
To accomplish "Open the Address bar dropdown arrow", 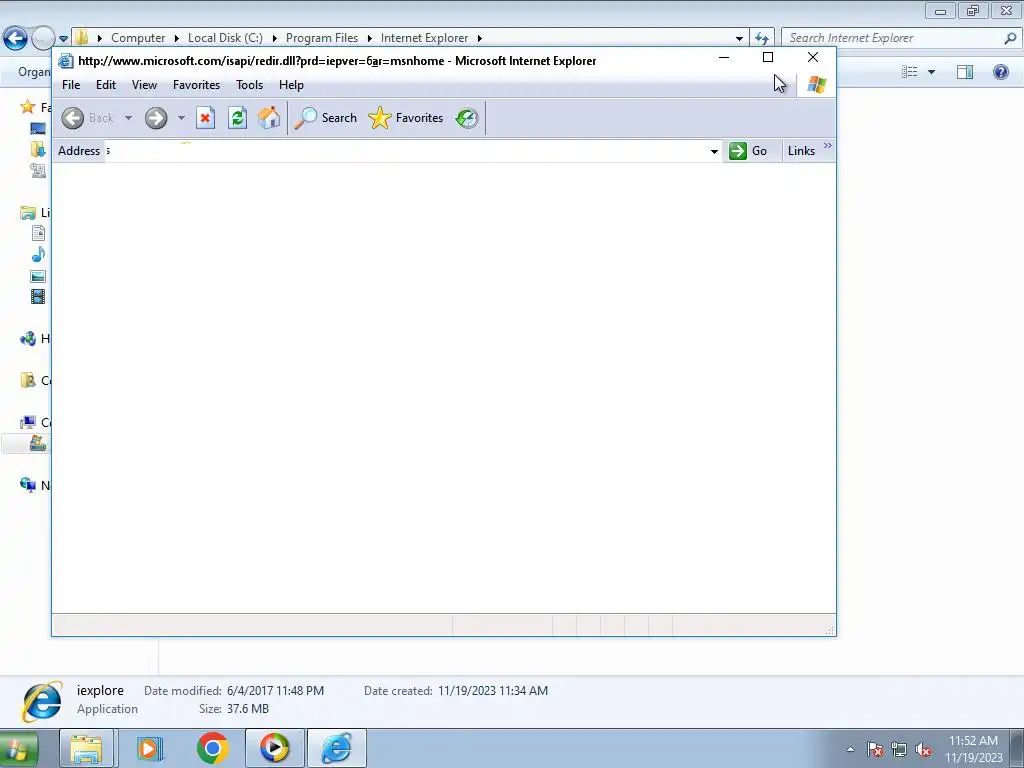I will [x=714, y=152].
